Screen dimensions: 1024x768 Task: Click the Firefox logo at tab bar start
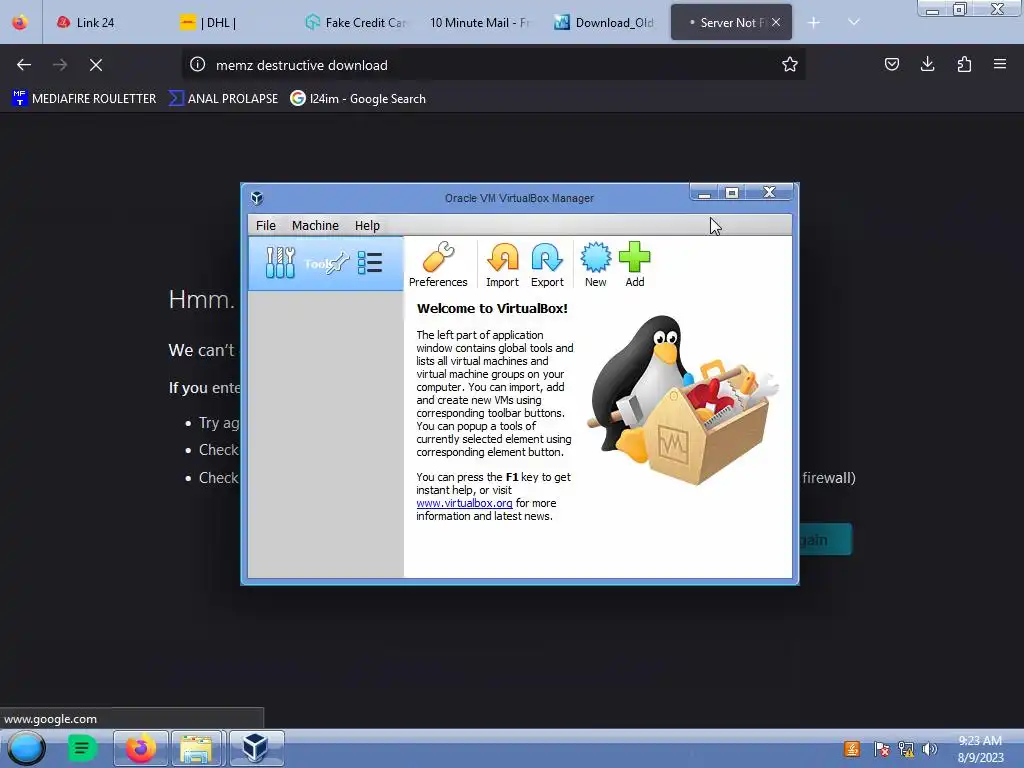[x=20, y=23]
